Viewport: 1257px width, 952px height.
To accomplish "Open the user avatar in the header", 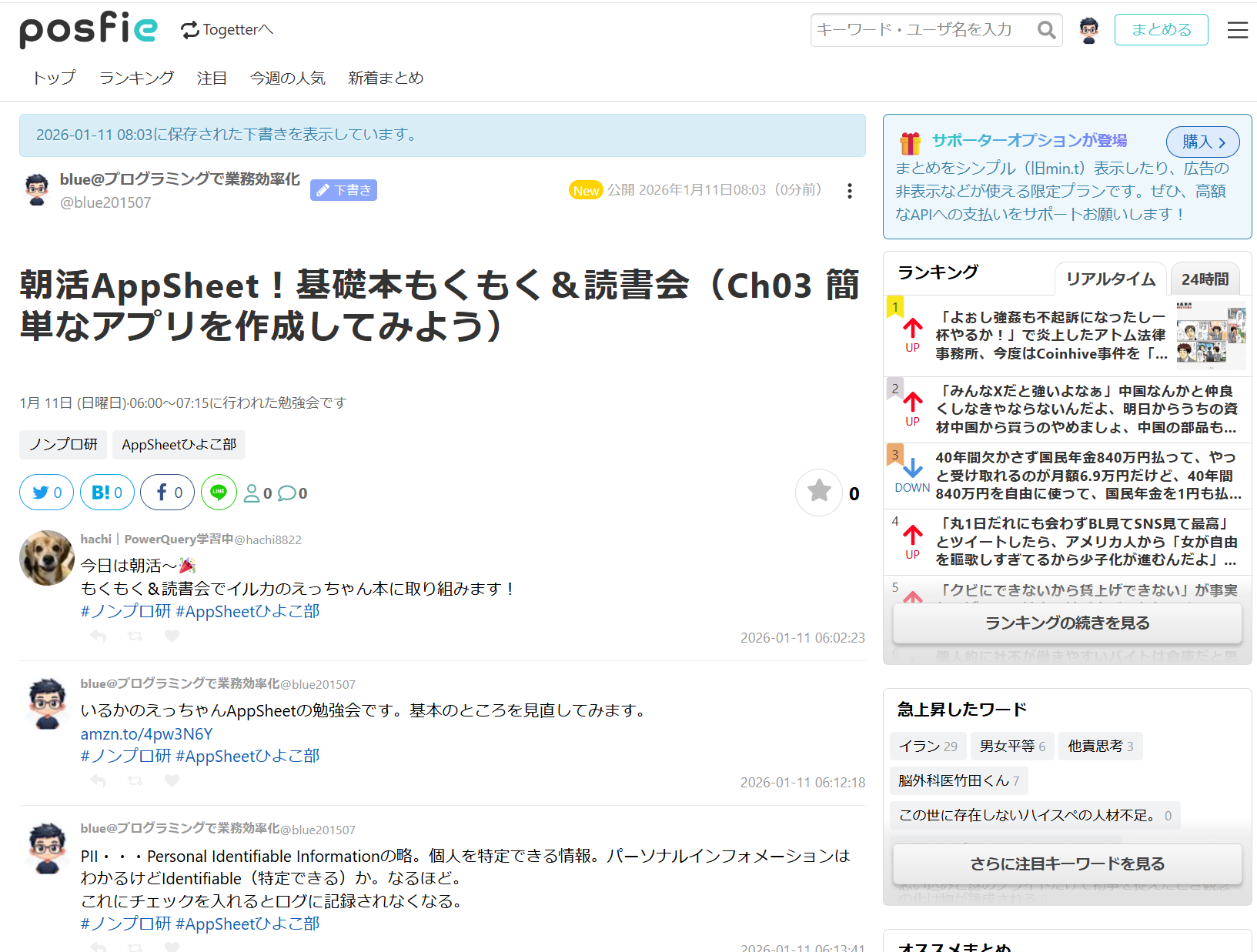I will coord(1088,30).
